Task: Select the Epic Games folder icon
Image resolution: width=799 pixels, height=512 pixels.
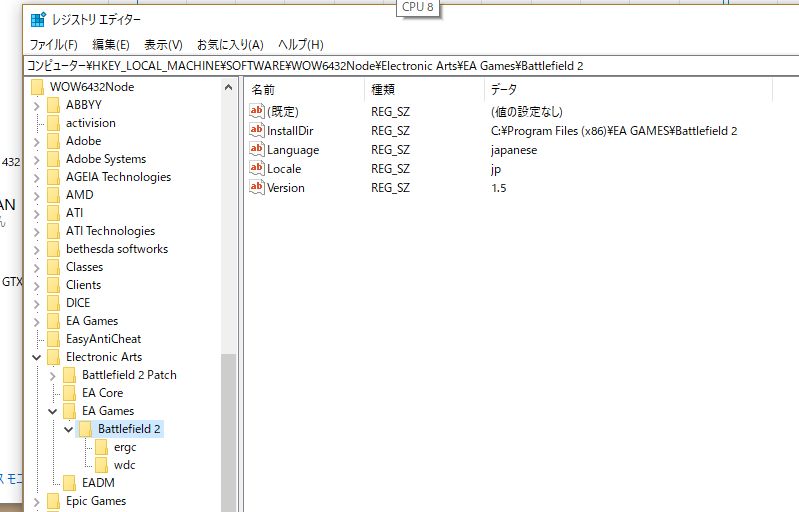Action: pyautogui.click(x=54, y=501)
